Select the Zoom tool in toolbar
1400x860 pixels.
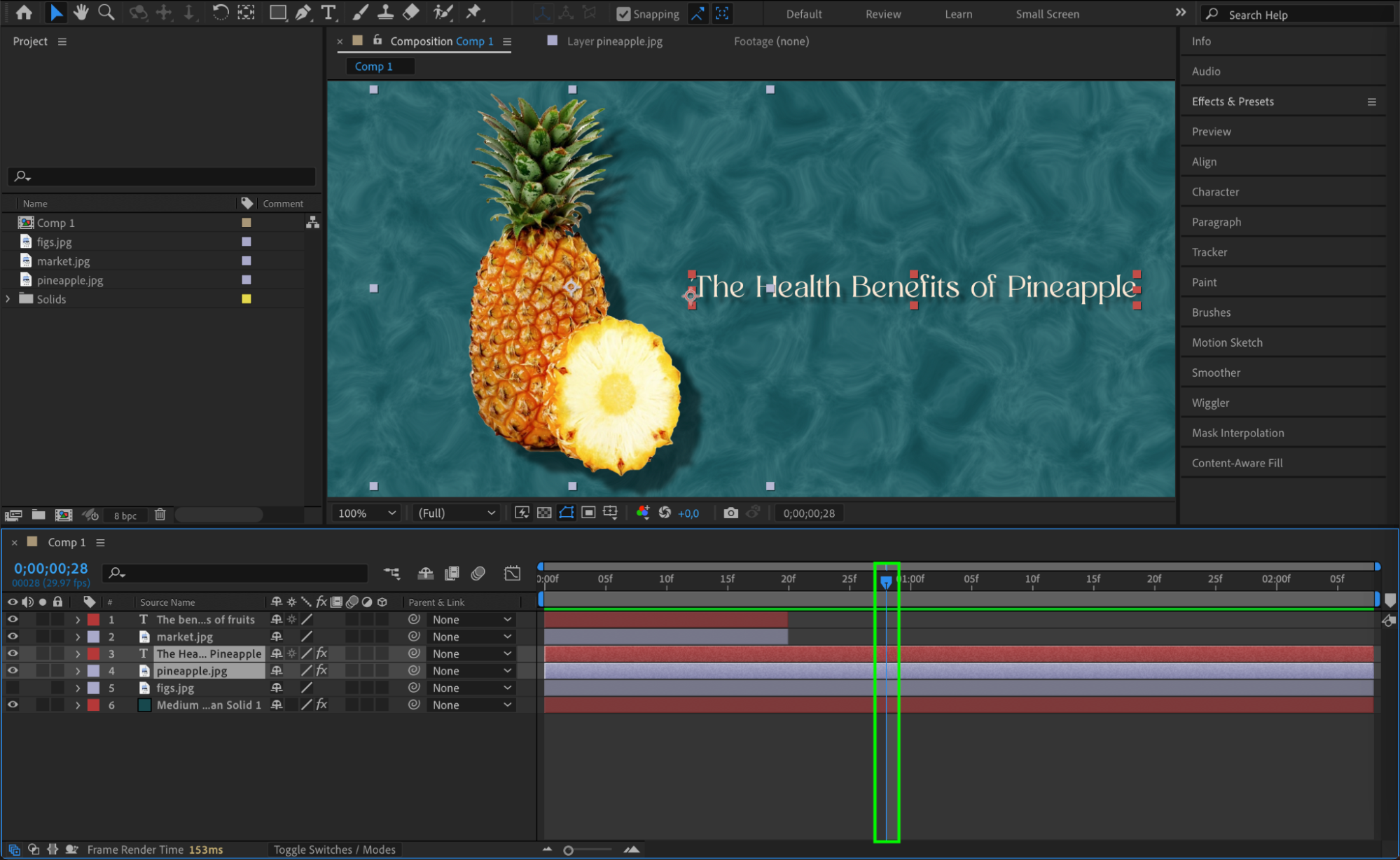[x=106, y=12]
